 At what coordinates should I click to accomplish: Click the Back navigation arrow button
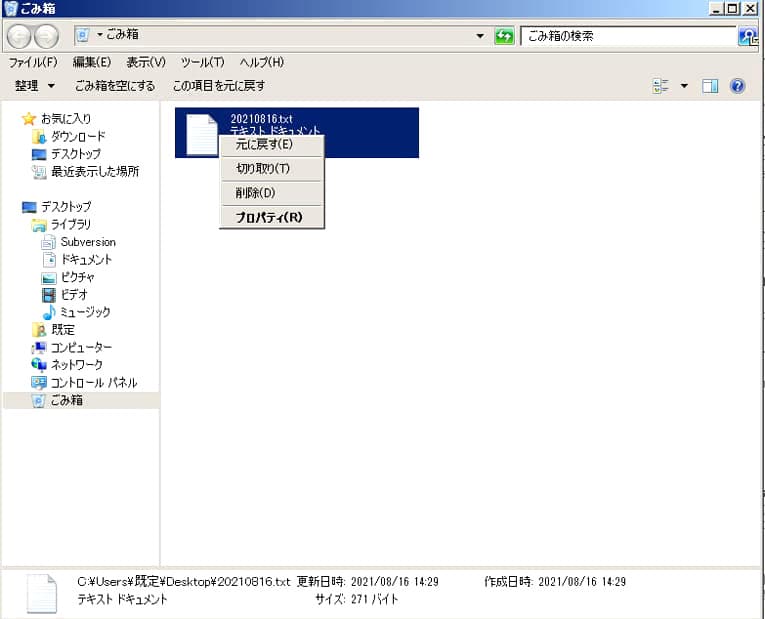pos(19,36)
